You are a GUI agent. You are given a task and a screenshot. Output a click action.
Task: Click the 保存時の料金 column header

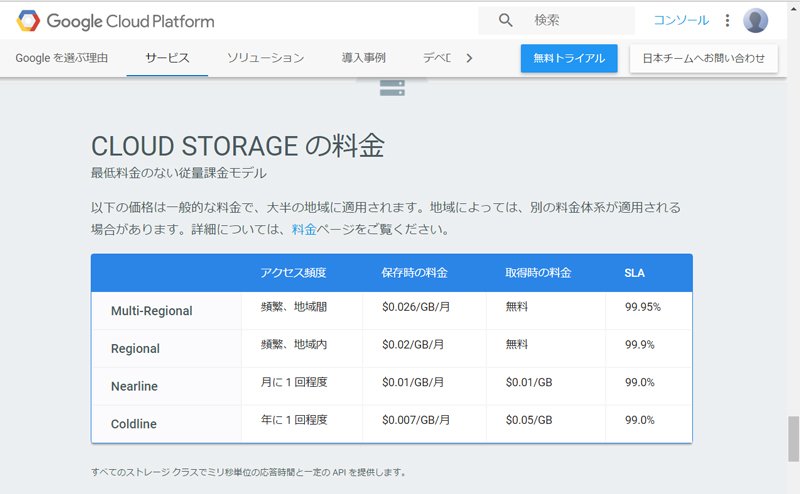414,273
